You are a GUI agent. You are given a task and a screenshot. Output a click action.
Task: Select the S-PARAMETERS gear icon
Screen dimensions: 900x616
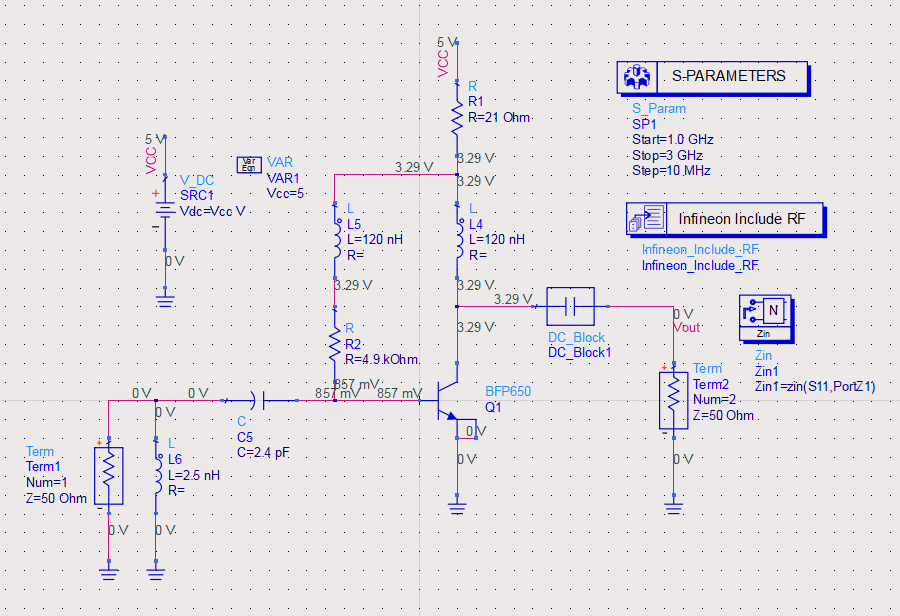635,77
